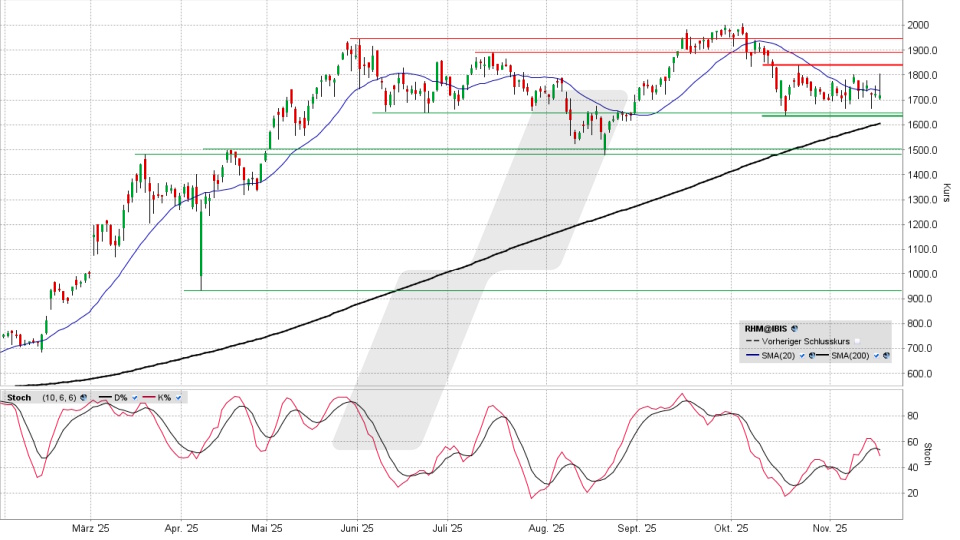Viewport: 960px width, 540px height.
Task: Select the SMA(20) legend label
Action: tap(778, 355)
